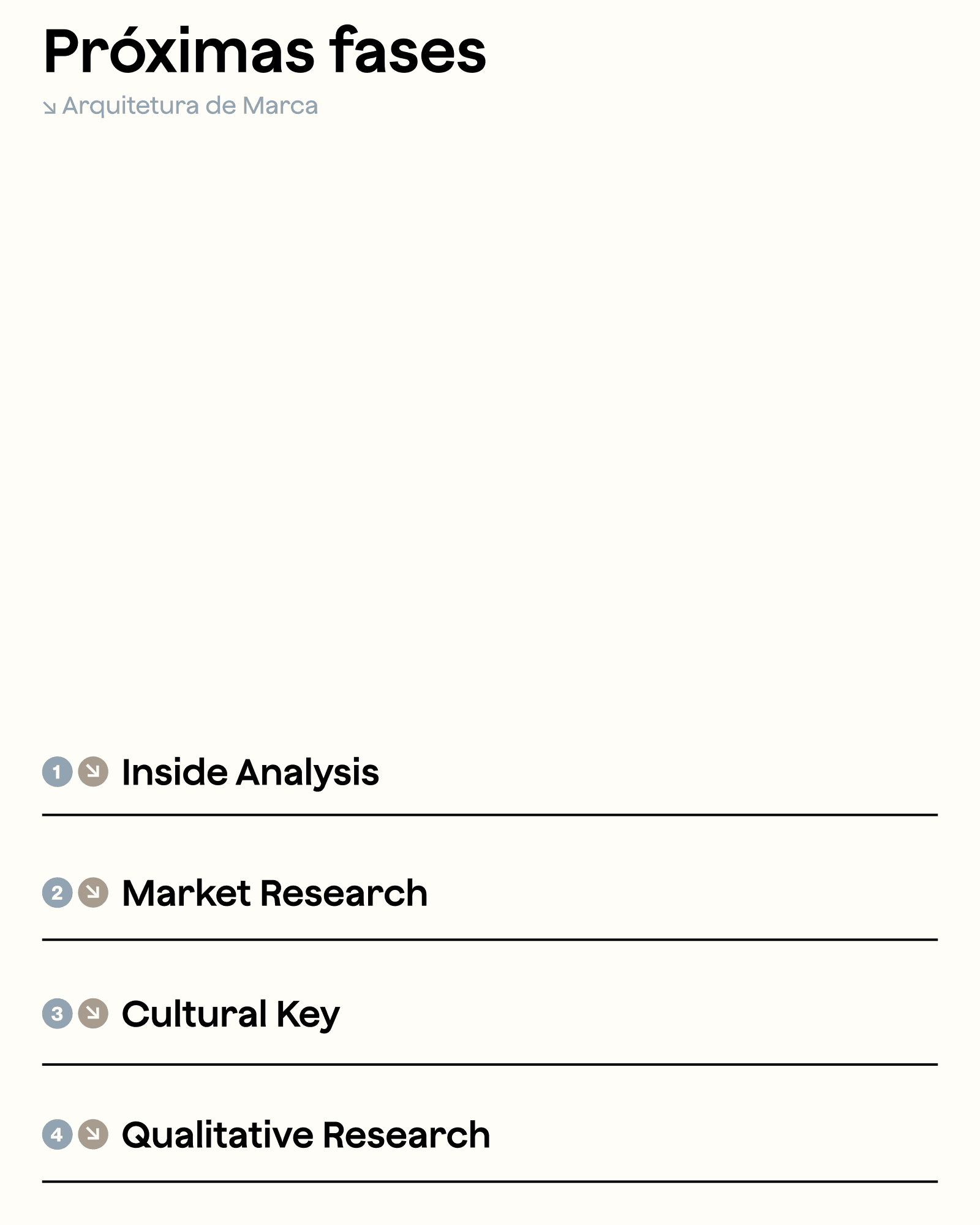This screenshot has width=980, height=1225.
Task: Click the number 2 badge icon
Action: [x=57, y=892]
